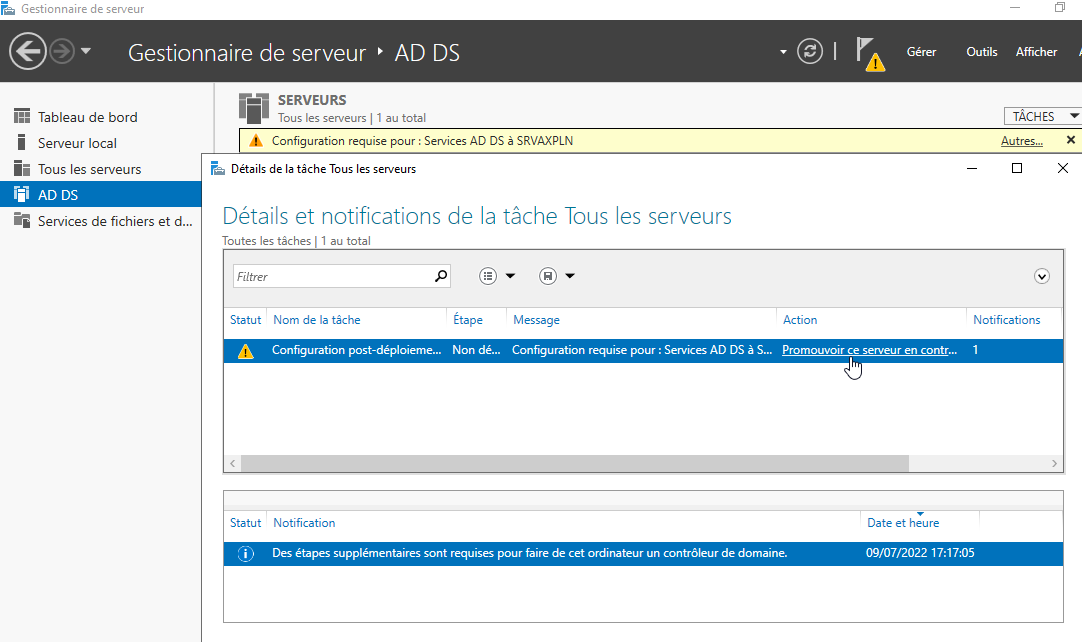Screen dimensions: 1082x642
Task: Click Promouvoir ce serveur en contrôleur link
Action: 869,350
